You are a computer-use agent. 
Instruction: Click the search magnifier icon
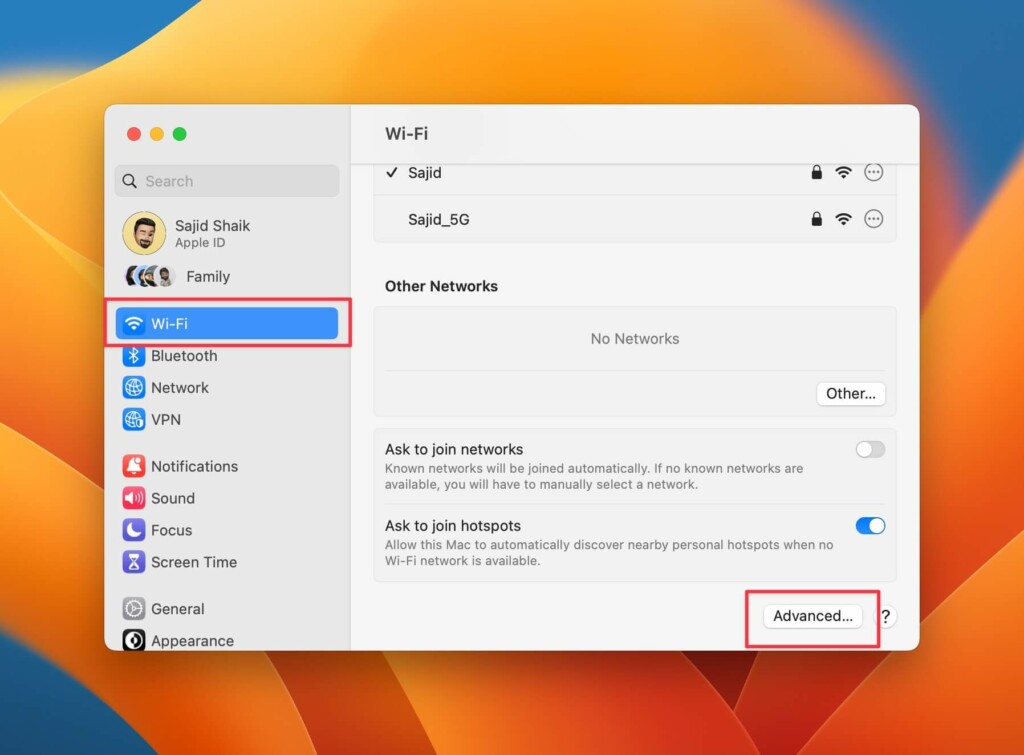pos(130,181)
